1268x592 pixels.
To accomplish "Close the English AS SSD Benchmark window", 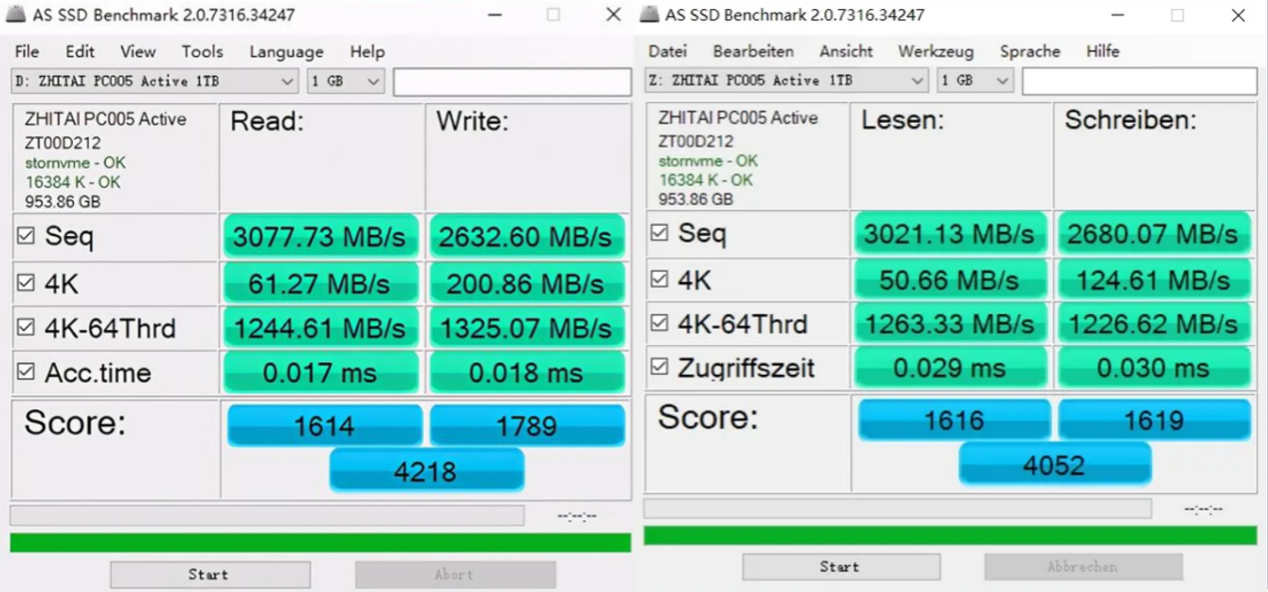I will 613,15.
